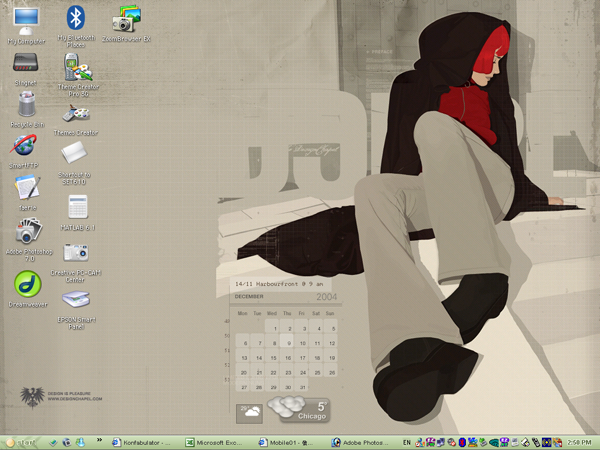Click the first quick launch checkmark icon
Viewport: 600px width, 450px height.
pos(53,443)
